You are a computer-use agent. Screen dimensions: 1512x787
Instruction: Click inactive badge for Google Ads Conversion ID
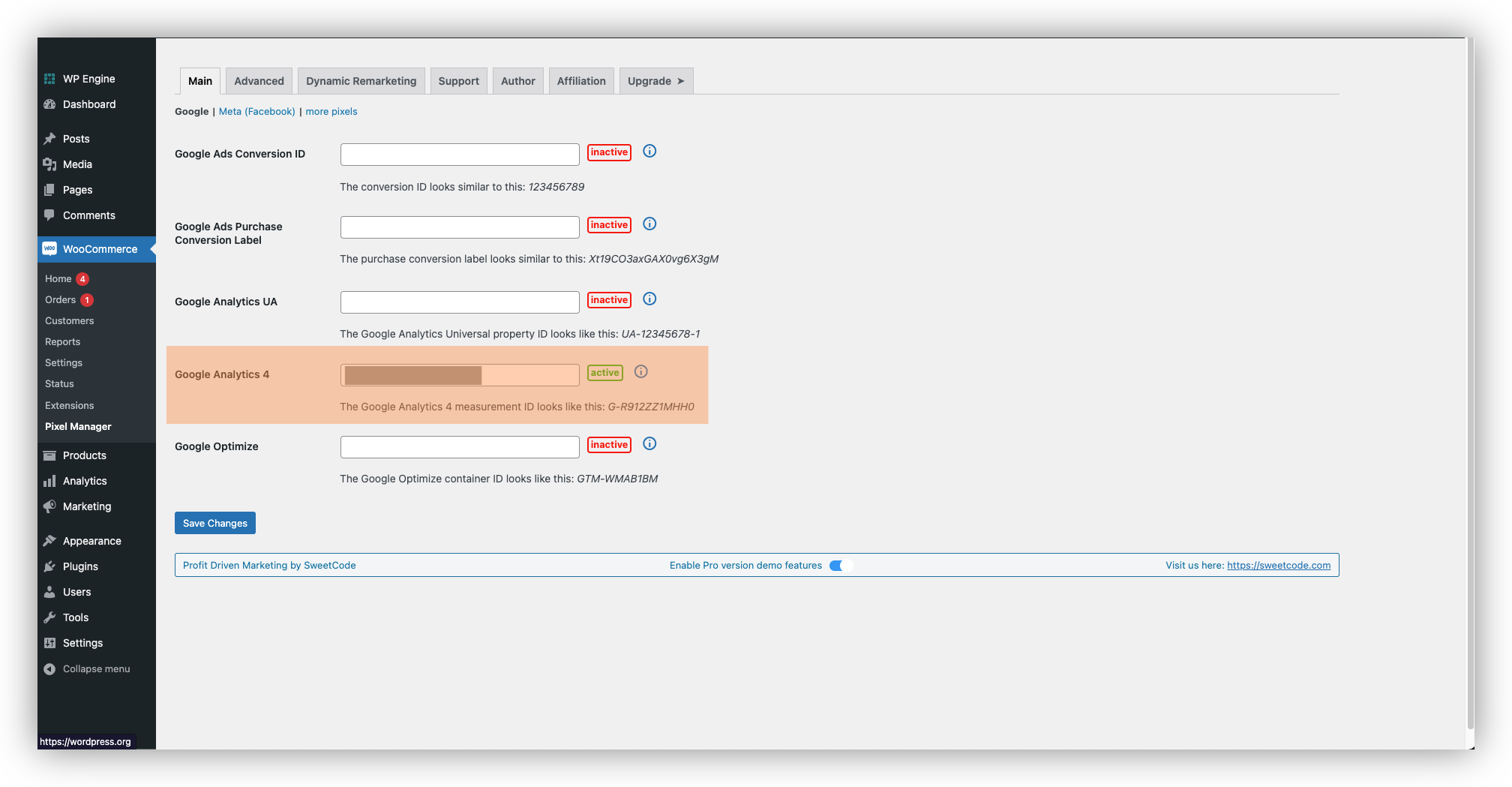click(609, 152)
